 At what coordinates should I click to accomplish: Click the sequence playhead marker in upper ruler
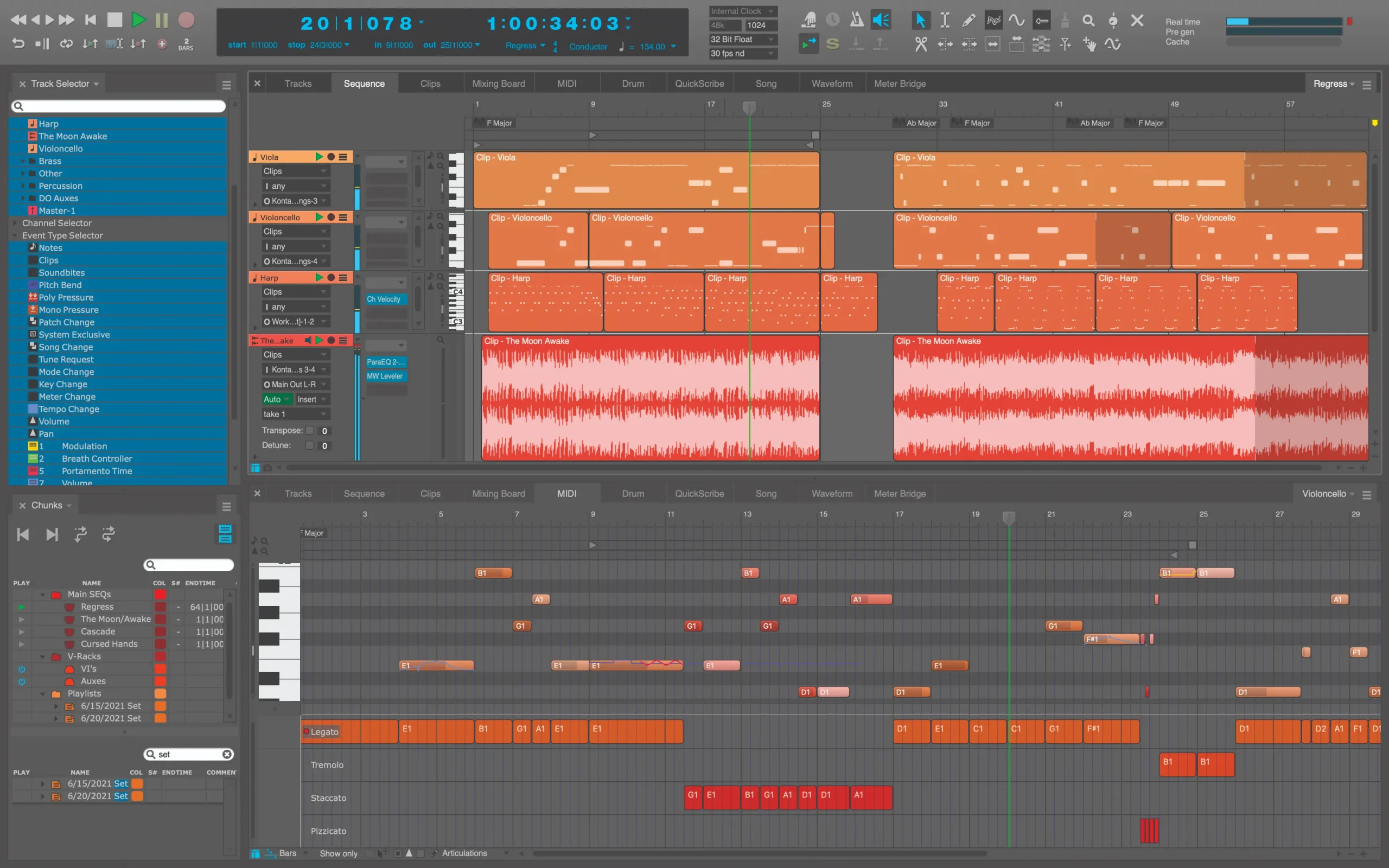(x=749, y=108)
